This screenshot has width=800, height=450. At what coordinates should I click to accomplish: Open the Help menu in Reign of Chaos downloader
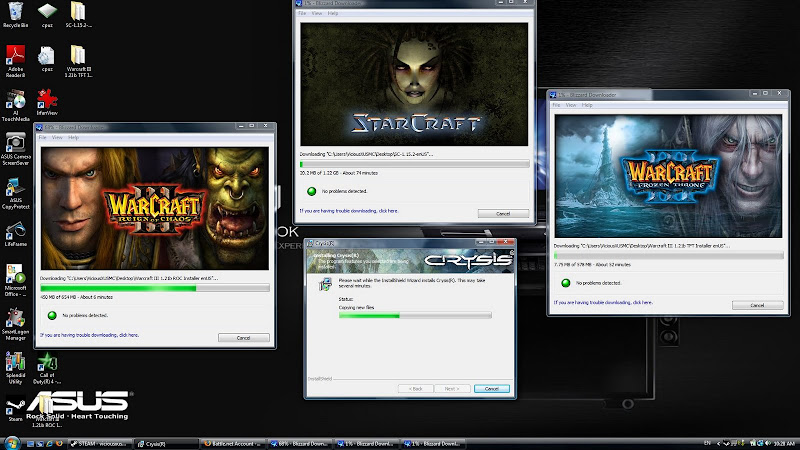(x=73, y=138)
